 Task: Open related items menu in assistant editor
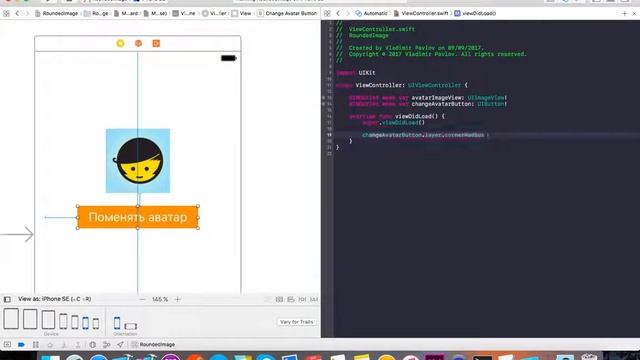[x=327, y=13]
